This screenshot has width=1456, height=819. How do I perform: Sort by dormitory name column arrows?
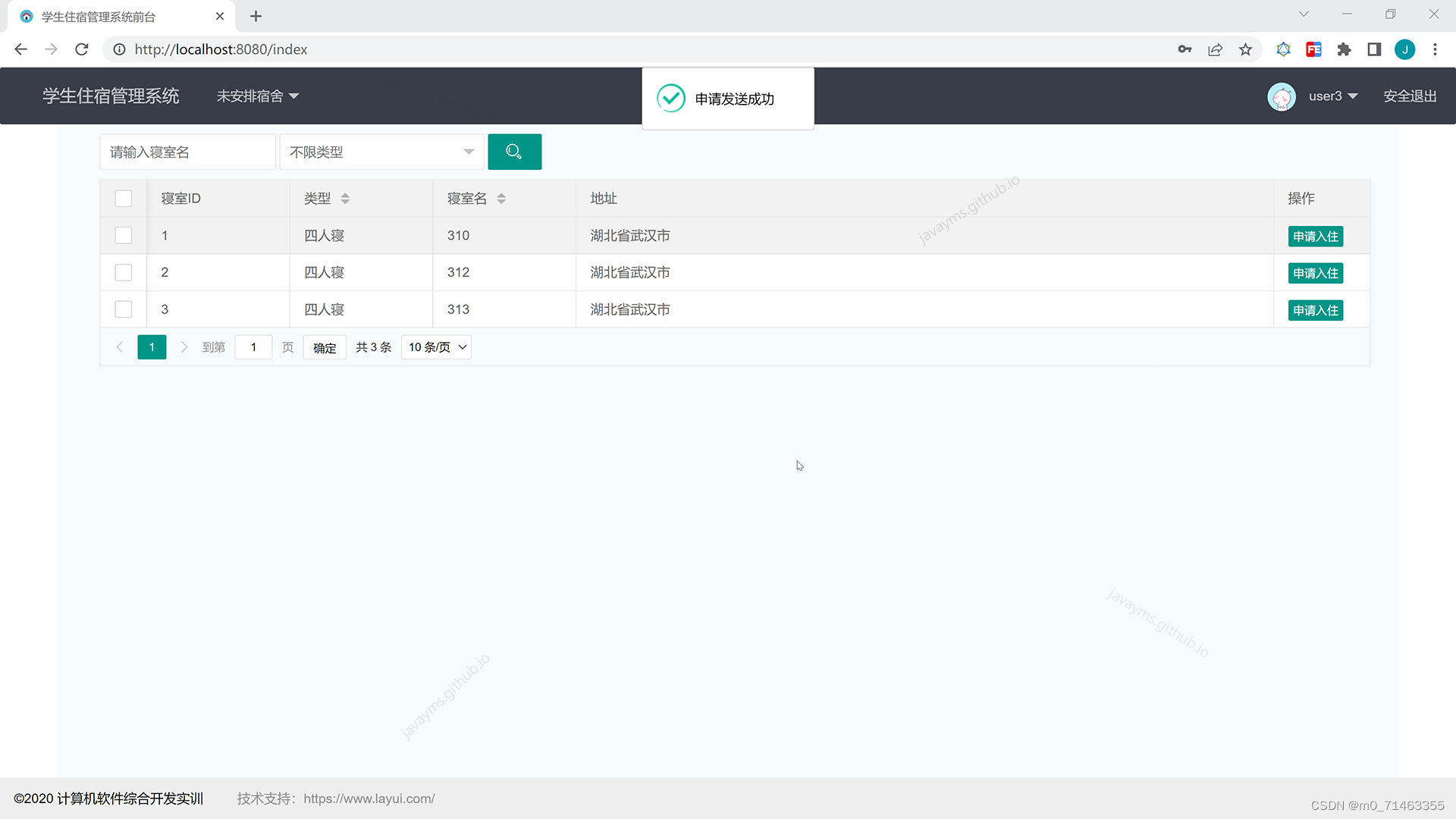[501, 199]
